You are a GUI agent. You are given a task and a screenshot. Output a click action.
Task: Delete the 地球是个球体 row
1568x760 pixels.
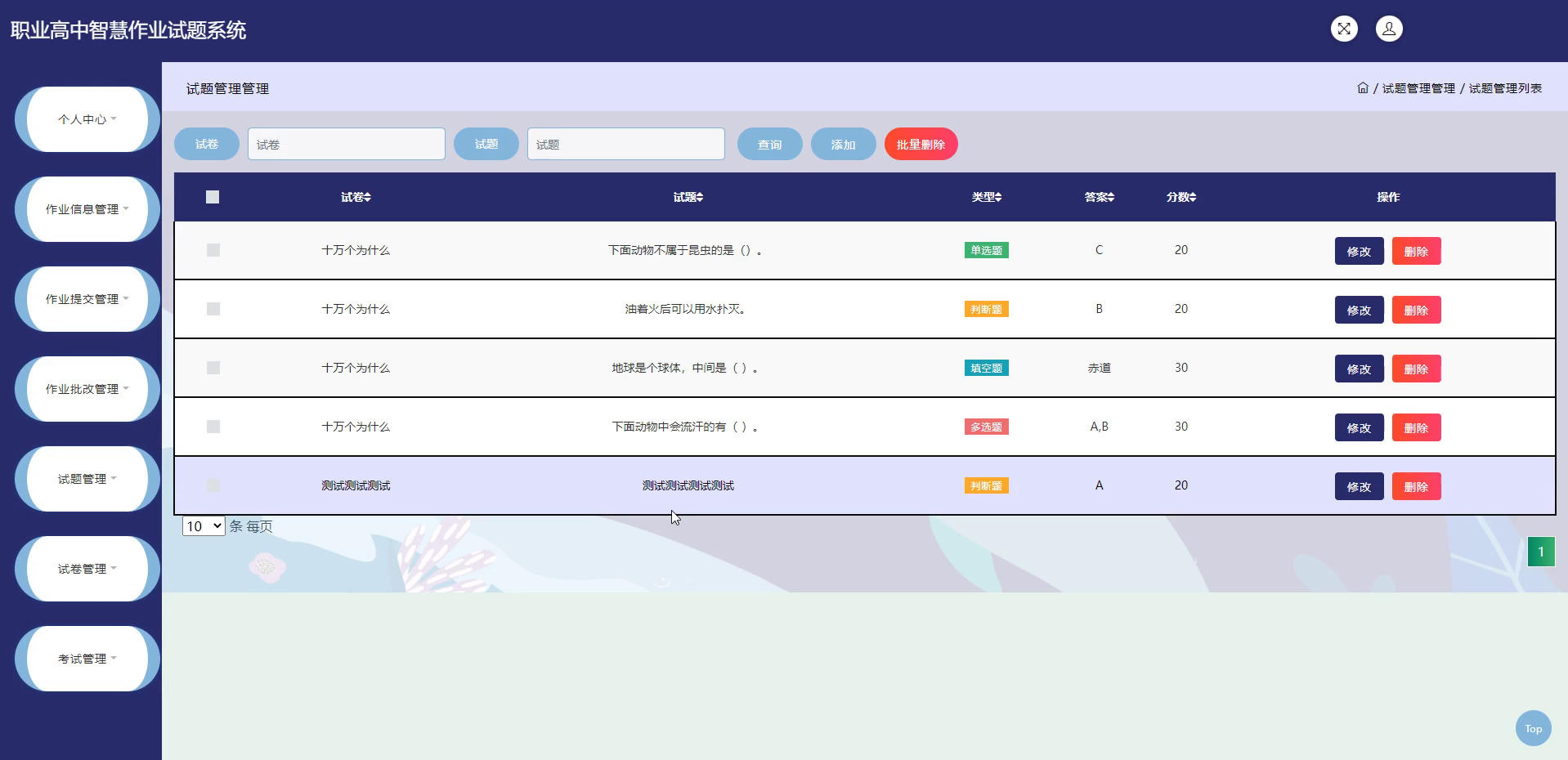point(1416,369)
